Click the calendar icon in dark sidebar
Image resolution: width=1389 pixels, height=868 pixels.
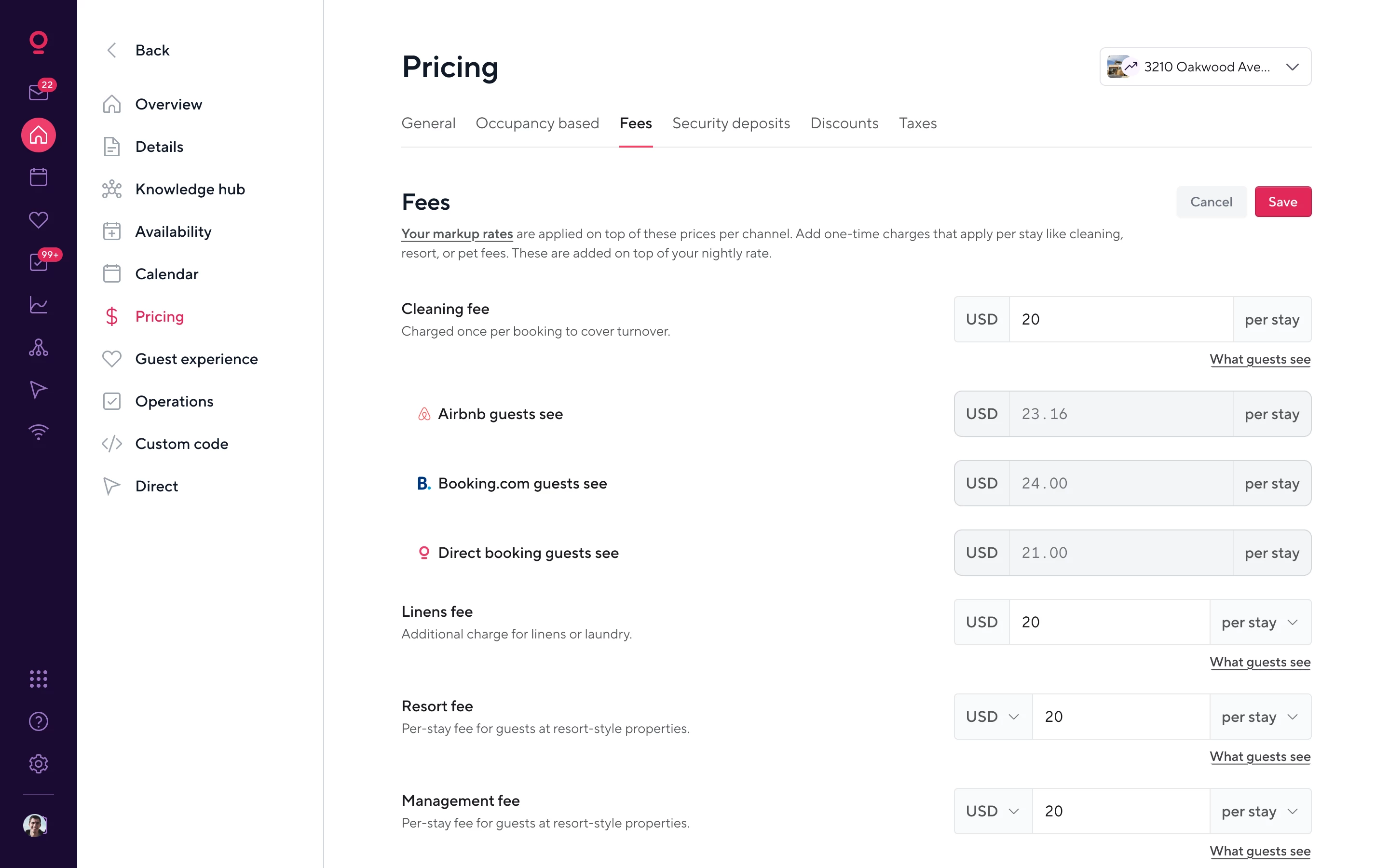[39, 177]
